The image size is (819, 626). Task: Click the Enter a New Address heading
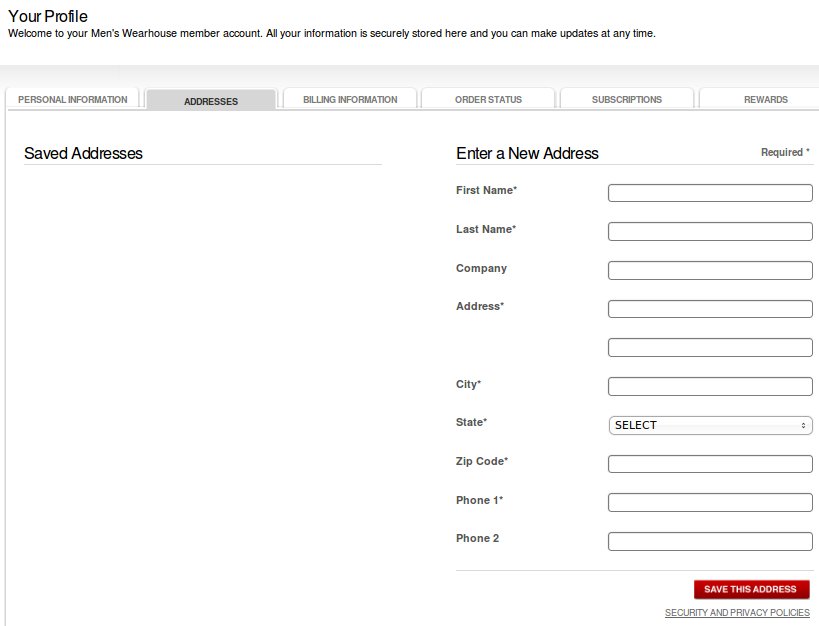click(x=527, y=153)
